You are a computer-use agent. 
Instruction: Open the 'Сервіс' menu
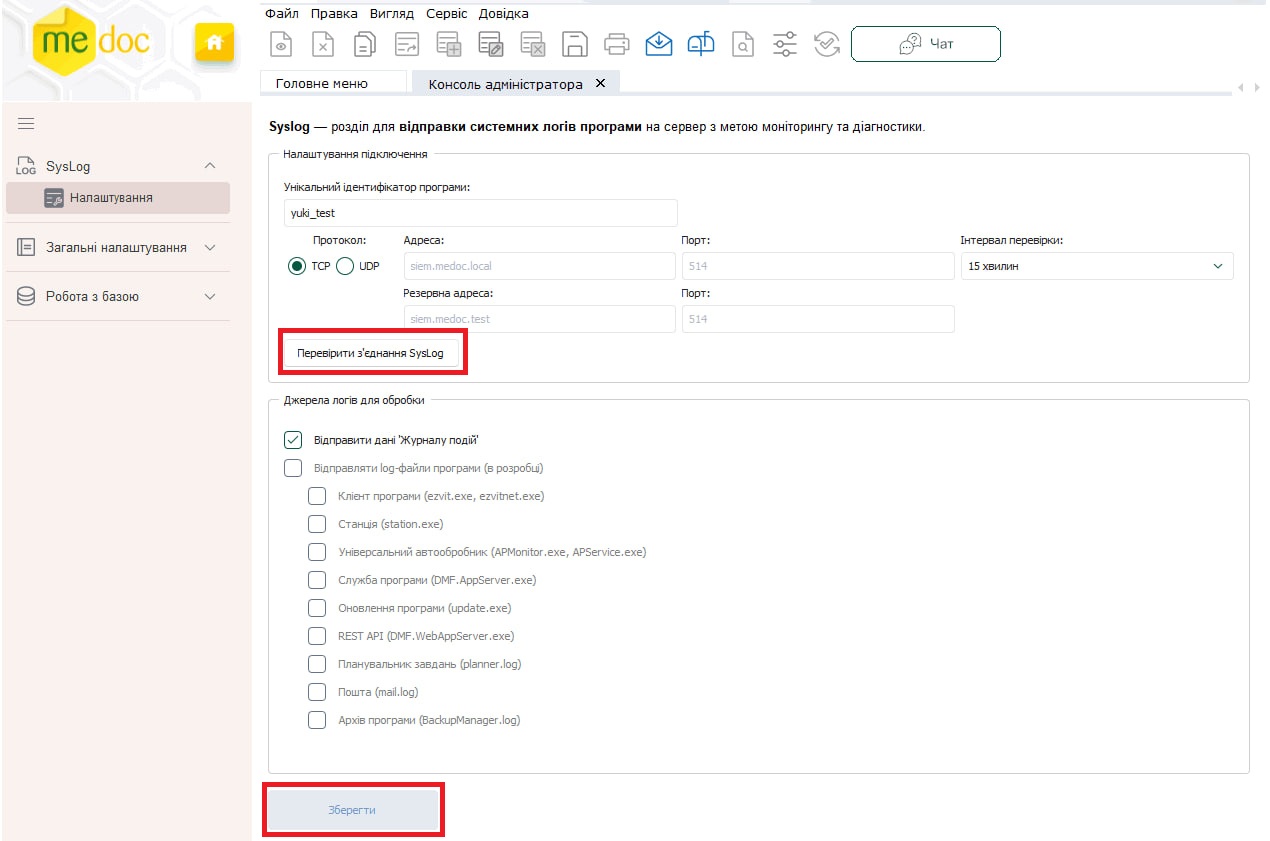[446, 14]
